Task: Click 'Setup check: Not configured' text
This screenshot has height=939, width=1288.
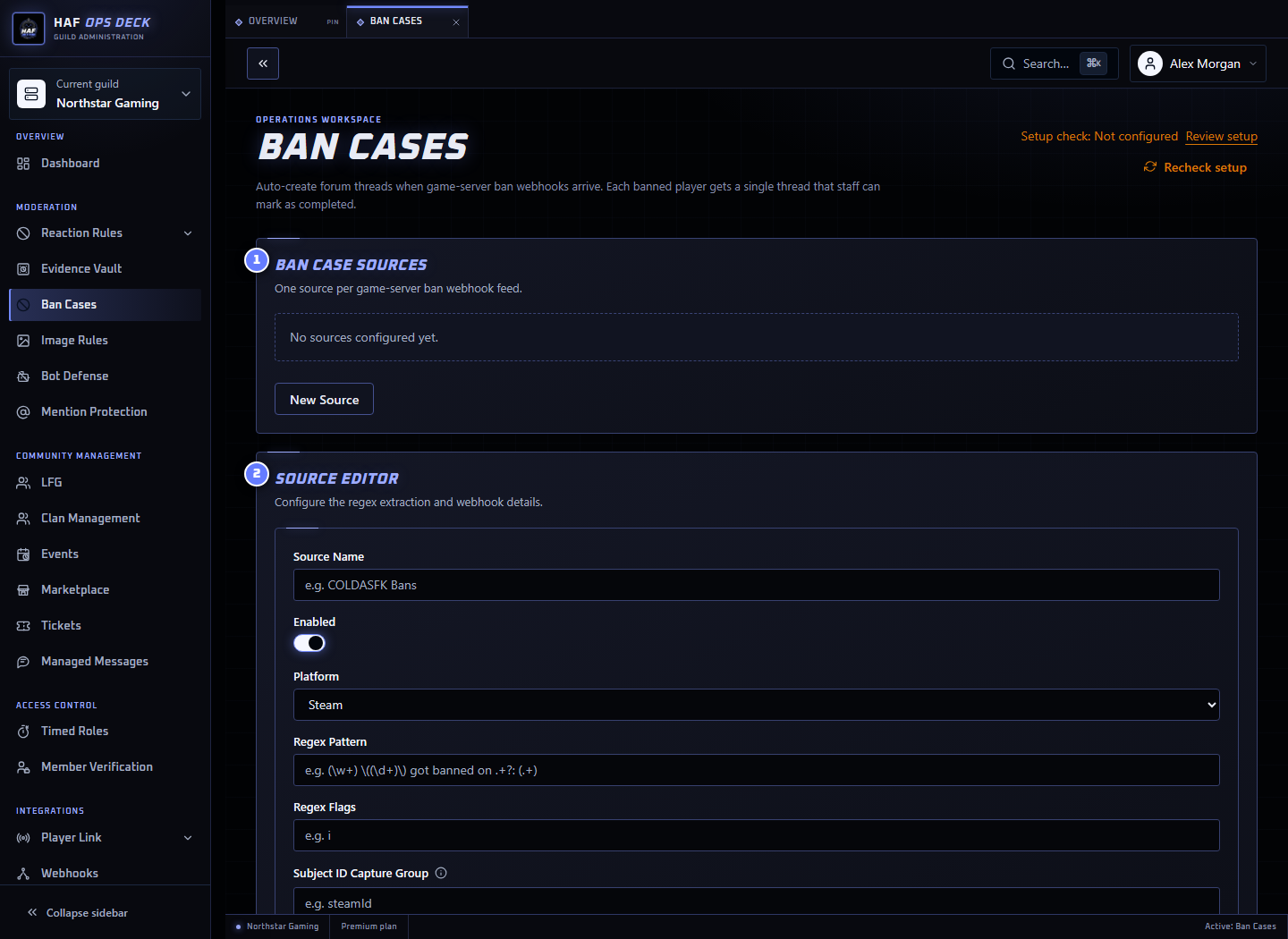Action: [x=1099, y=137]
